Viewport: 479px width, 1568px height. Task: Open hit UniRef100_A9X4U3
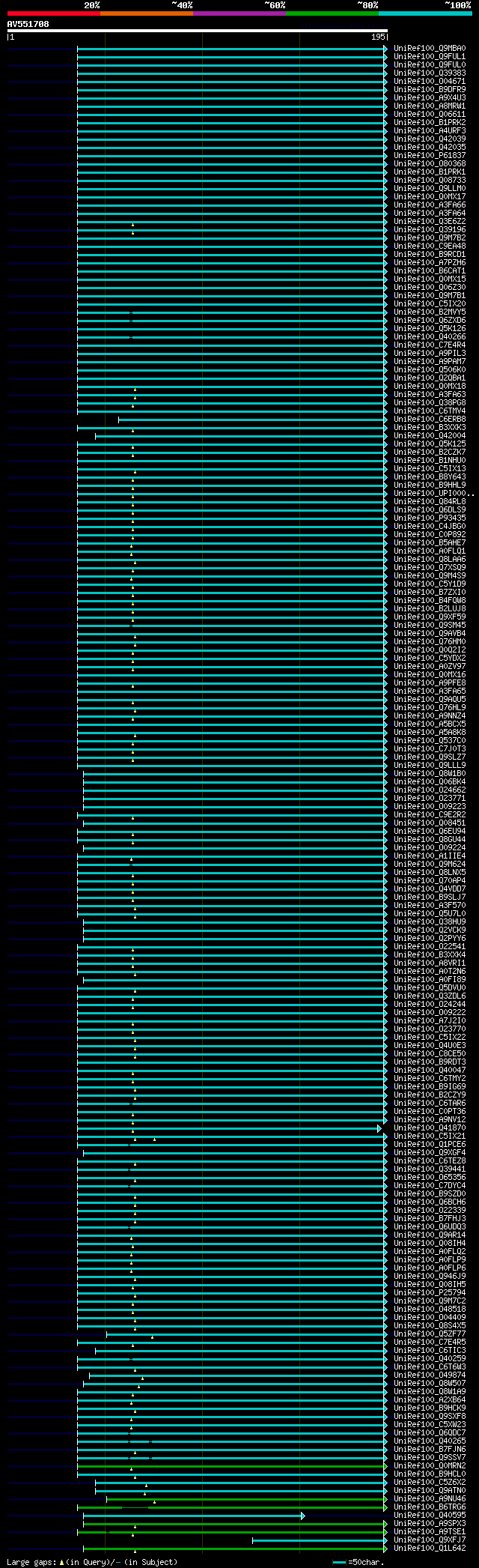point(430,97)
